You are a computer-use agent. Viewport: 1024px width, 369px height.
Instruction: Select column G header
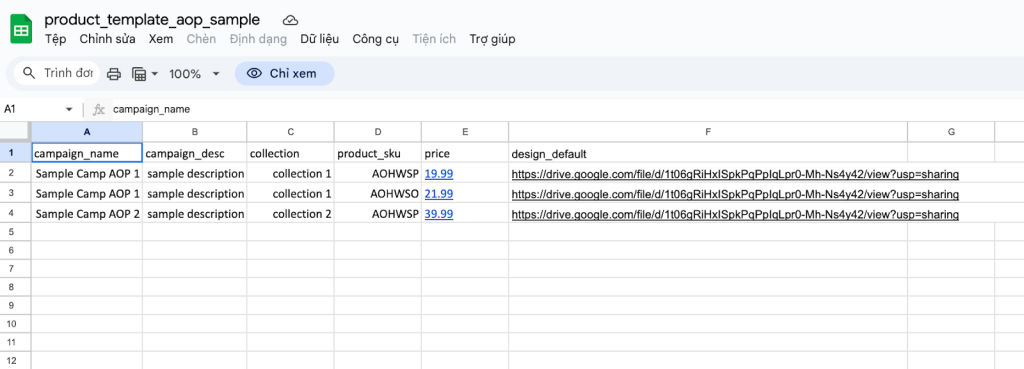[x=951, y=132]
